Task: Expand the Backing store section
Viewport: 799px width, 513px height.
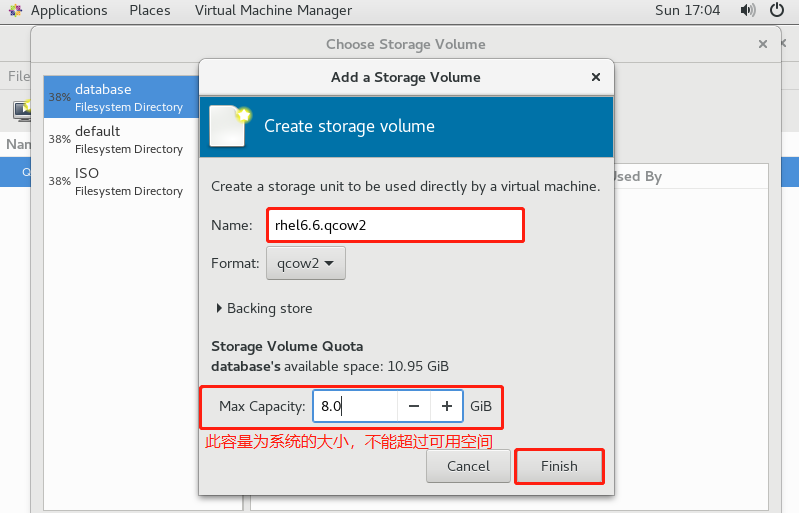Action: pyautogui.click(x=264, y=308)
